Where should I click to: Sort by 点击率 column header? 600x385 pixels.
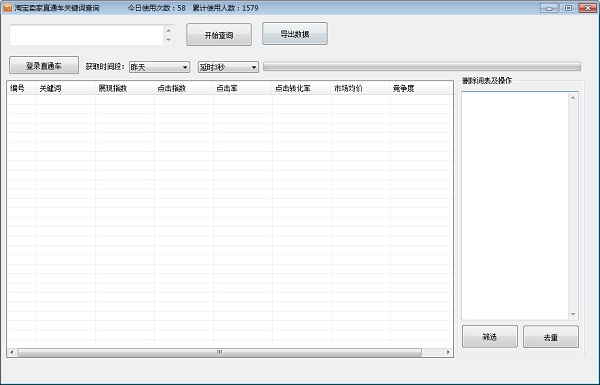click(x=243, y=88)
